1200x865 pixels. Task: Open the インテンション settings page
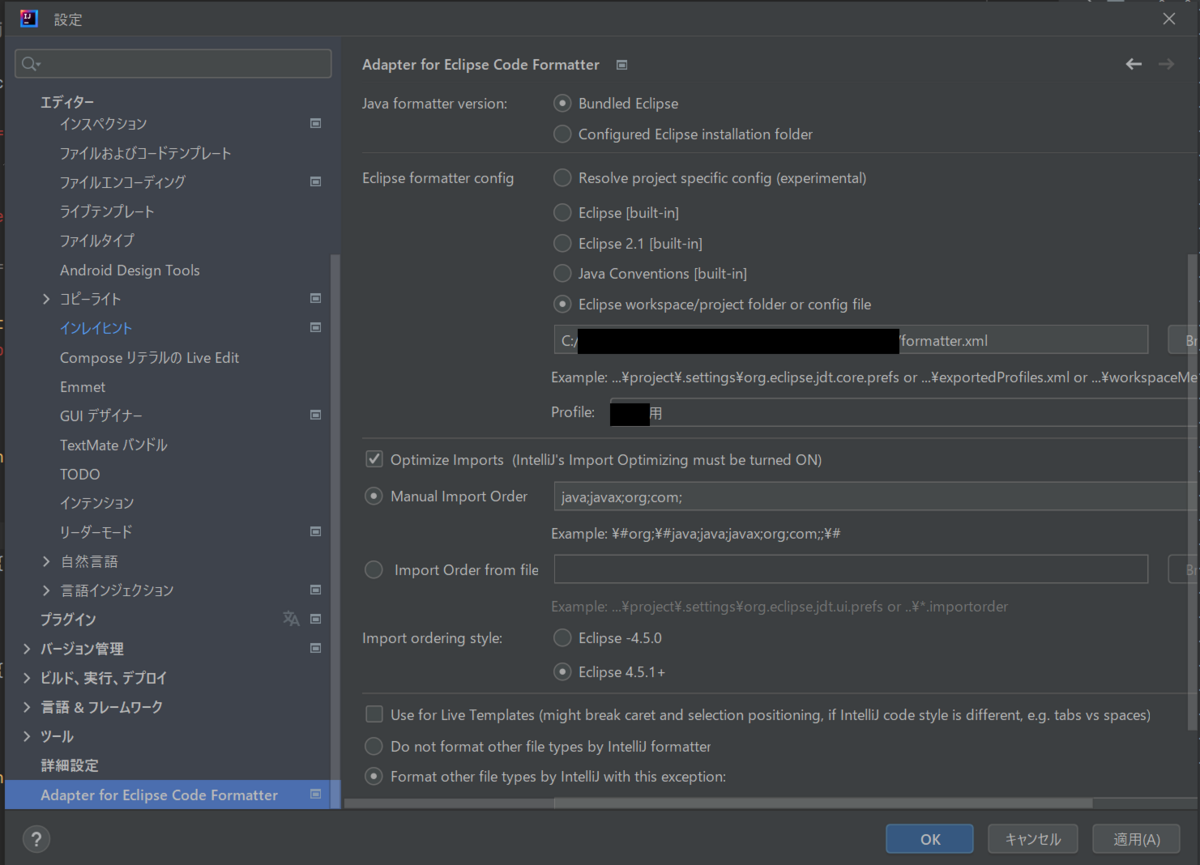[x=97, y=502]
